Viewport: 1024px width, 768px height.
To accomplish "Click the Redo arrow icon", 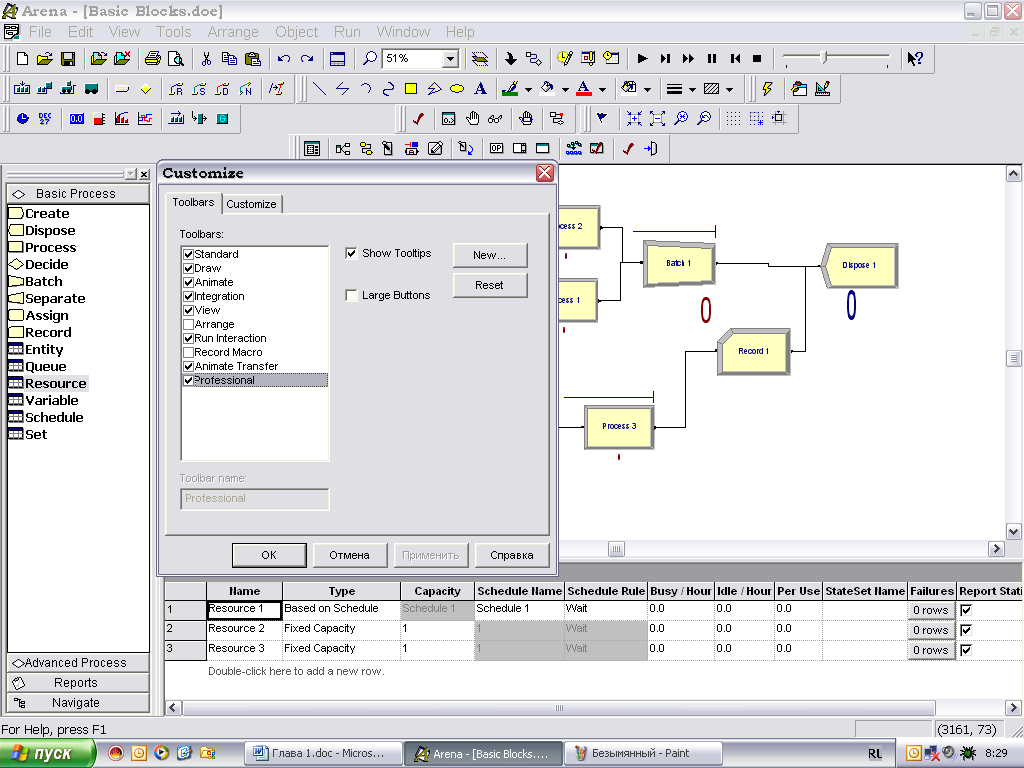I will coord(307,59).
